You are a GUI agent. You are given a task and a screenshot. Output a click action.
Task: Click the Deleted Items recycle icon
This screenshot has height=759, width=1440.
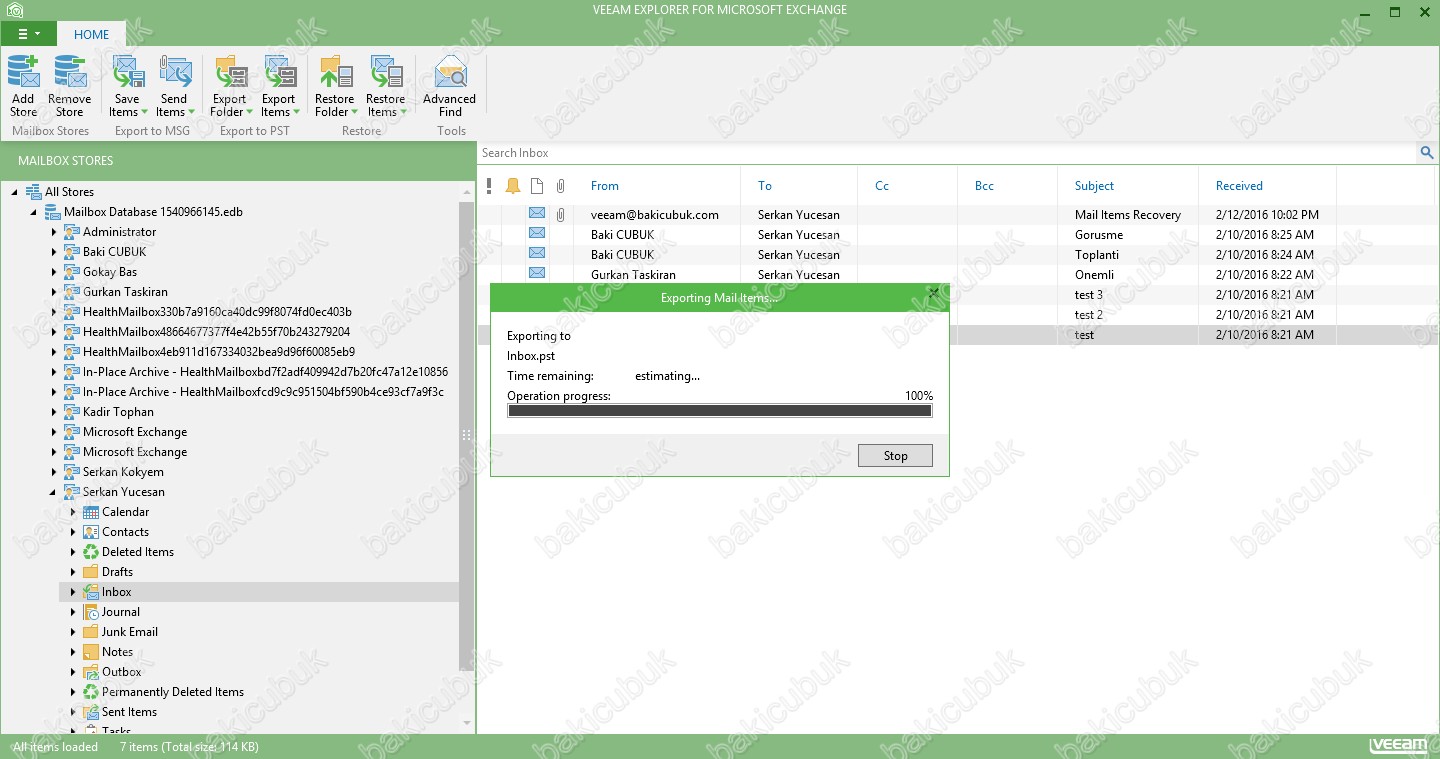[91, 552]
